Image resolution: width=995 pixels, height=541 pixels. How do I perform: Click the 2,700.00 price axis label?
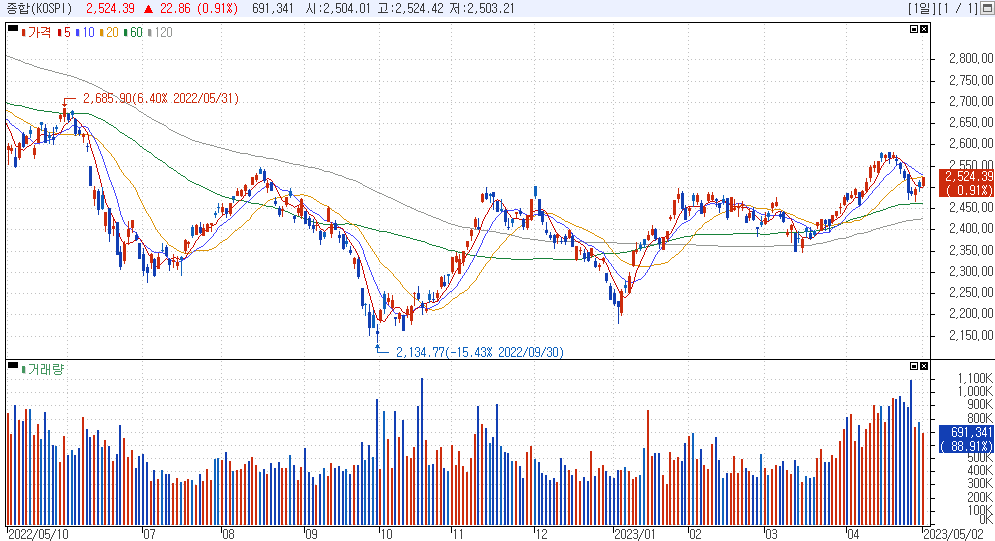[x=971, y=101]
